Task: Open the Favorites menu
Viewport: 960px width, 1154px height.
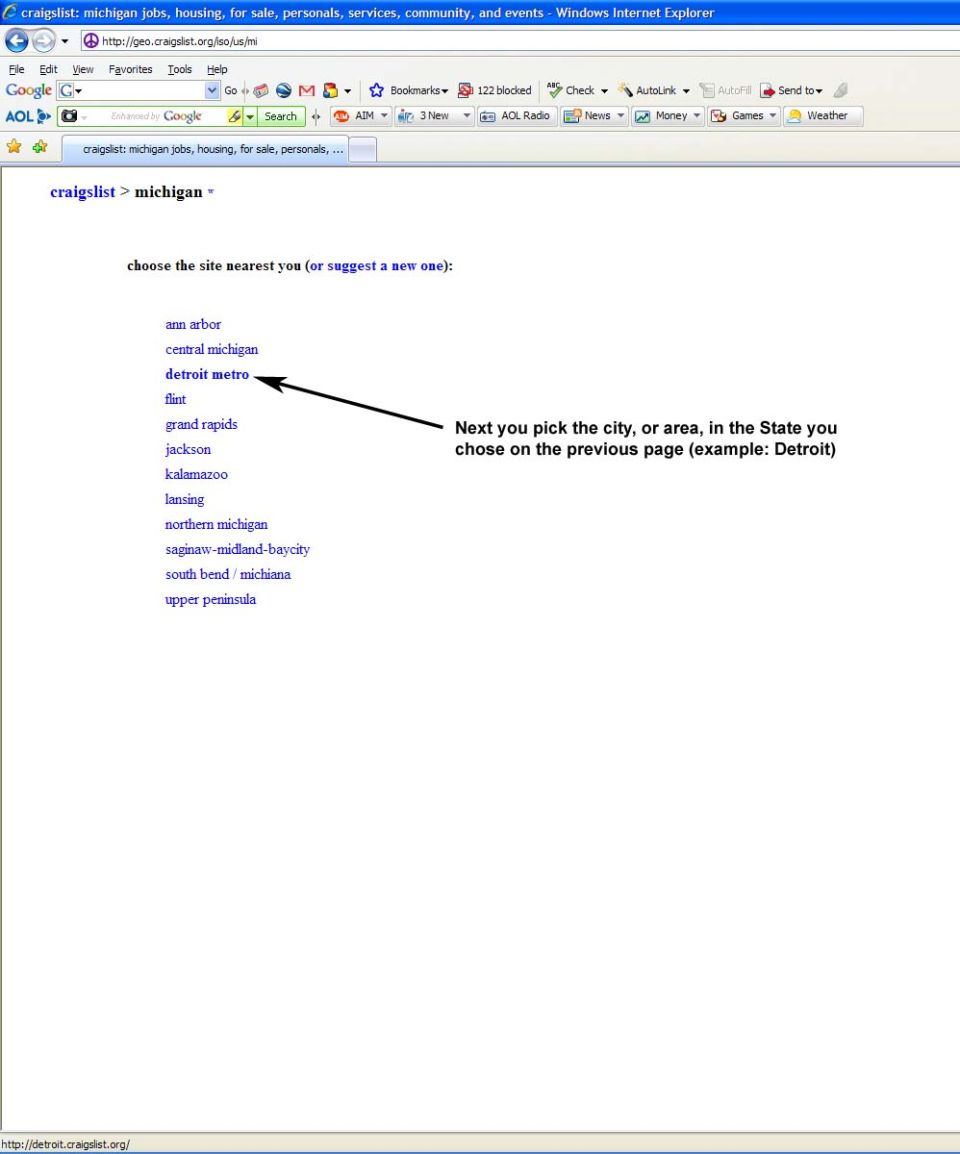Action: click(130, 69)
